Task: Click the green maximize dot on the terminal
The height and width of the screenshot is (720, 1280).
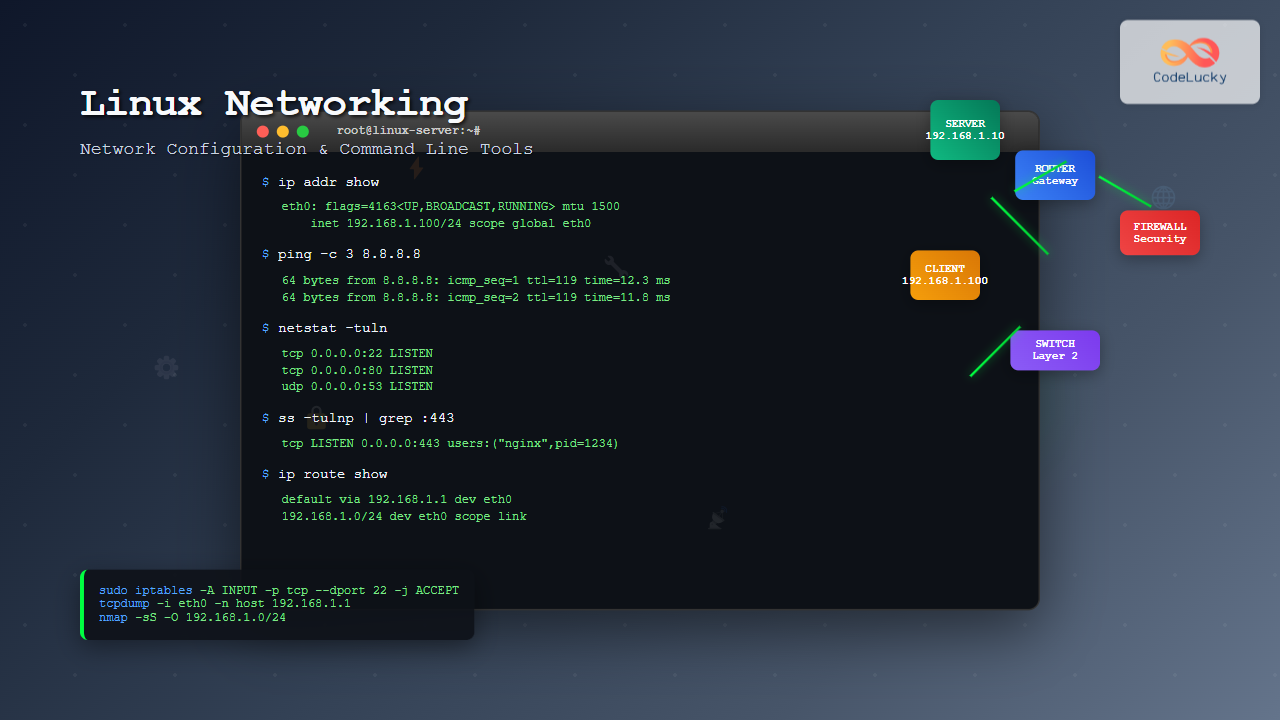Action: coord(303,131)
